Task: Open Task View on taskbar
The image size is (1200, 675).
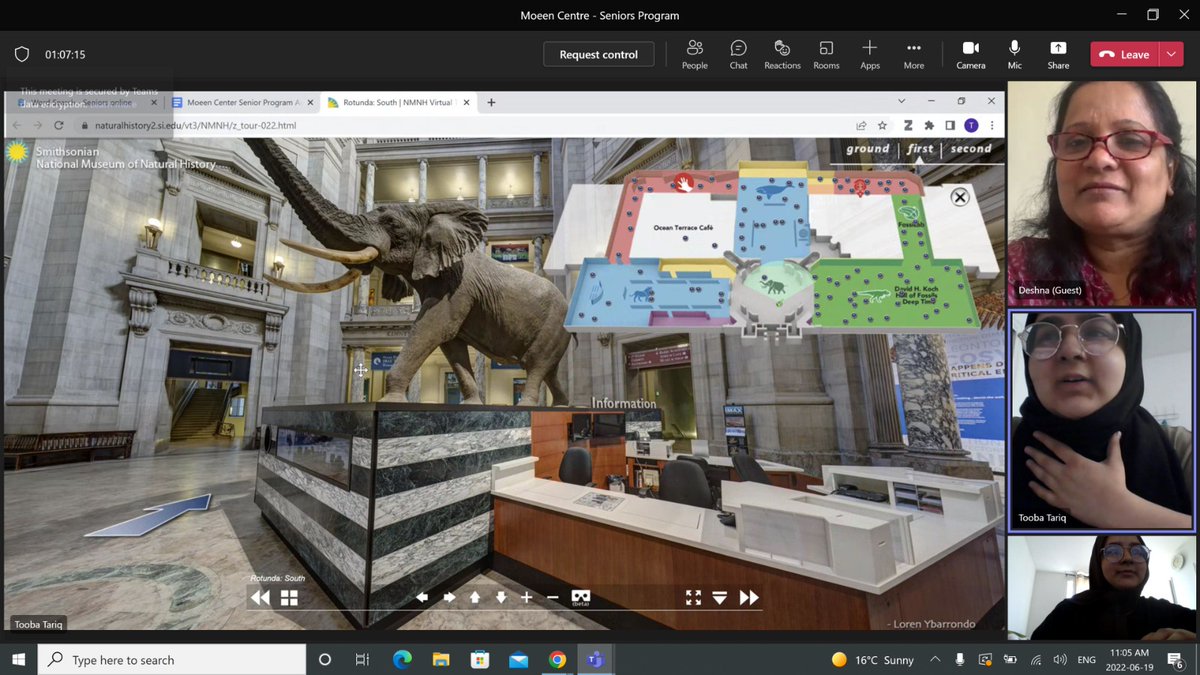Action: click(x=362, y=659)
